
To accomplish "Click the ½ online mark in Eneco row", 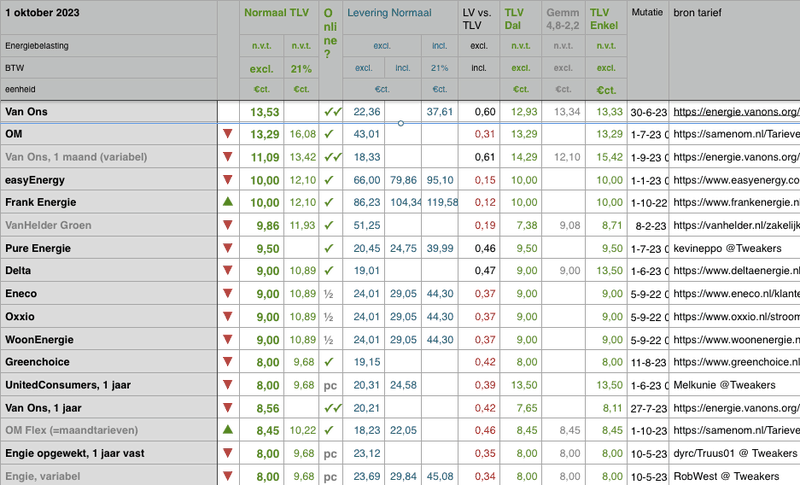I will coord(329,294).
